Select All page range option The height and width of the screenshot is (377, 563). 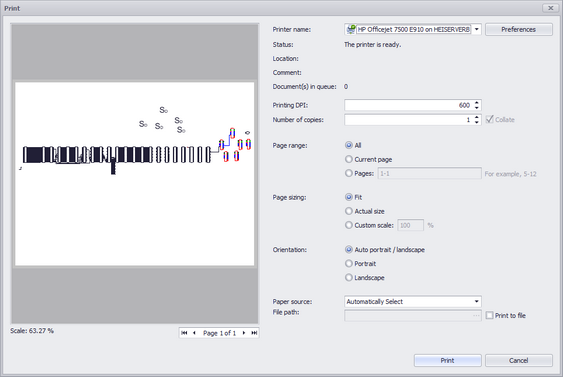coord(349,145)
